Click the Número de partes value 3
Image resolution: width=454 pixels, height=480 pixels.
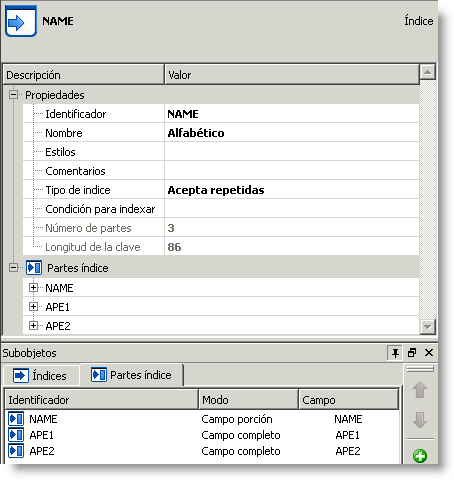pos(292,228)
